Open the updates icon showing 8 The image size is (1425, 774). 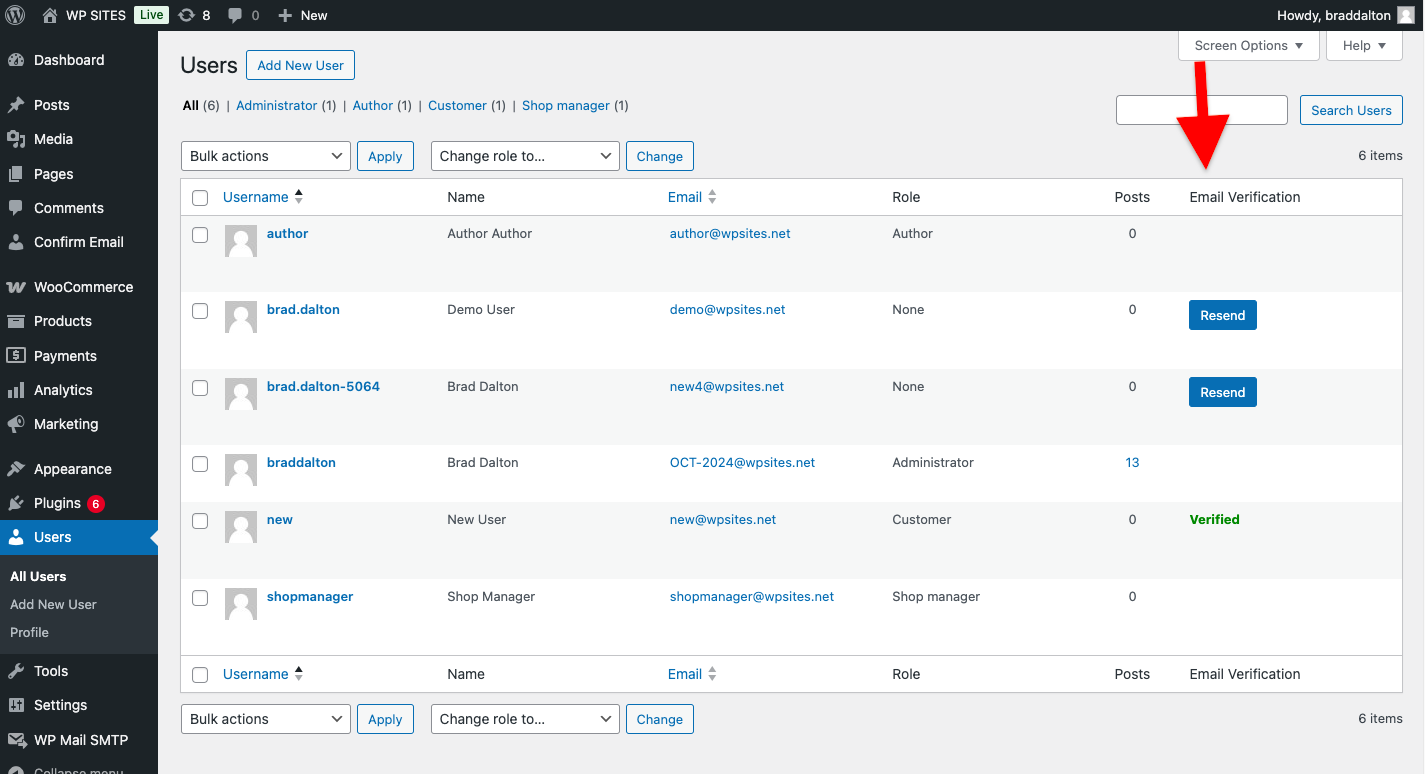[187, 15]
